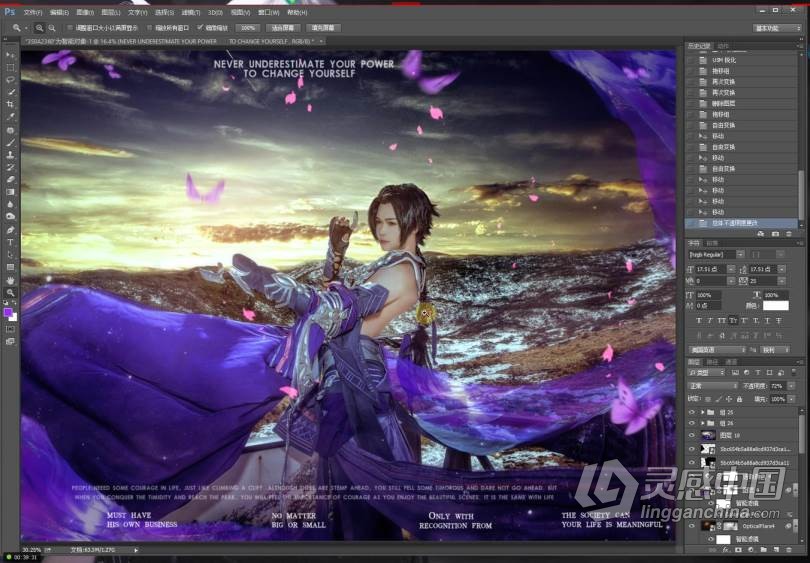
Task: Open the 编辑 (Edit) menu
Action: (59, 12)
